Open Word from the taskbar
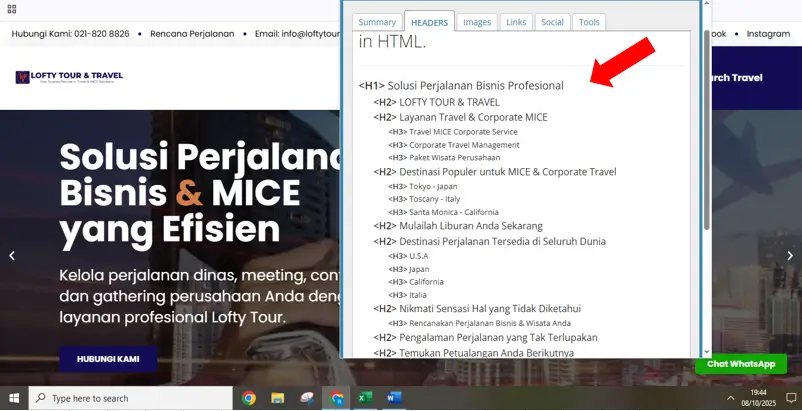This screenshot has width=802, height=411. pyautogui.click(x=393, y=398)
